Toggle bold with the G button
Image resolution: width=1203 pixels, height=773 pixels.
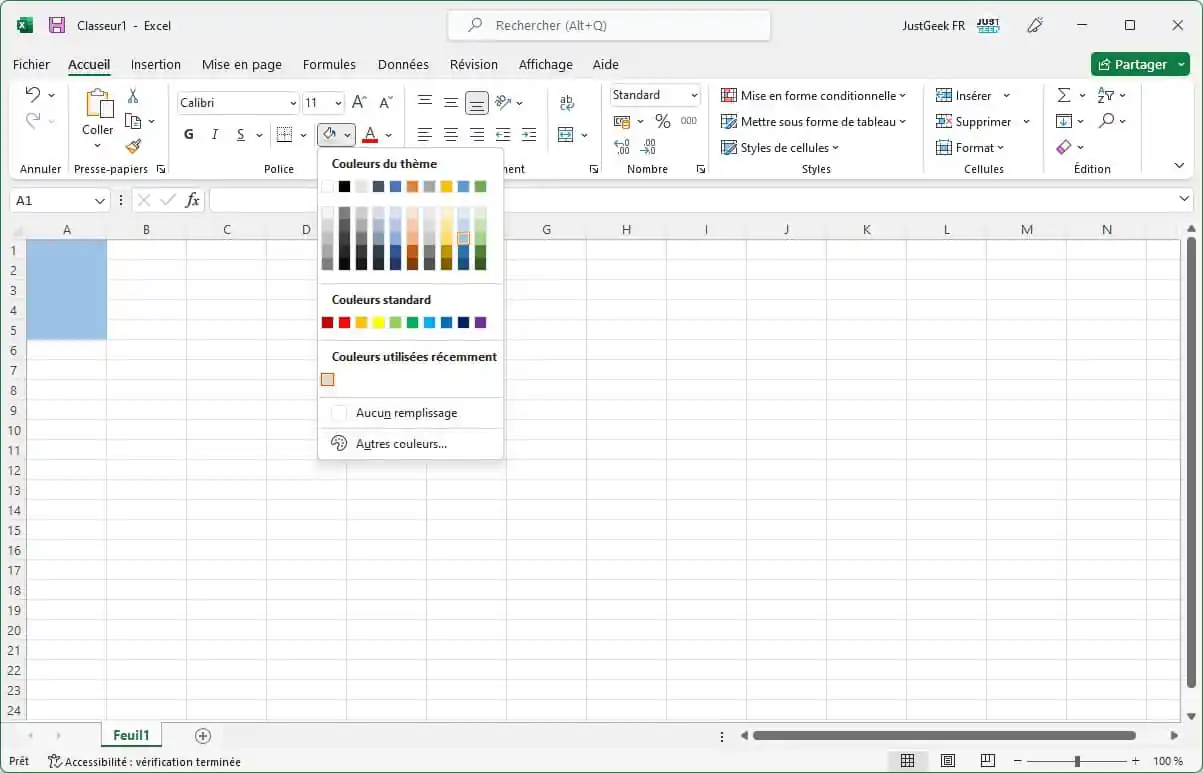coord(189,134)
